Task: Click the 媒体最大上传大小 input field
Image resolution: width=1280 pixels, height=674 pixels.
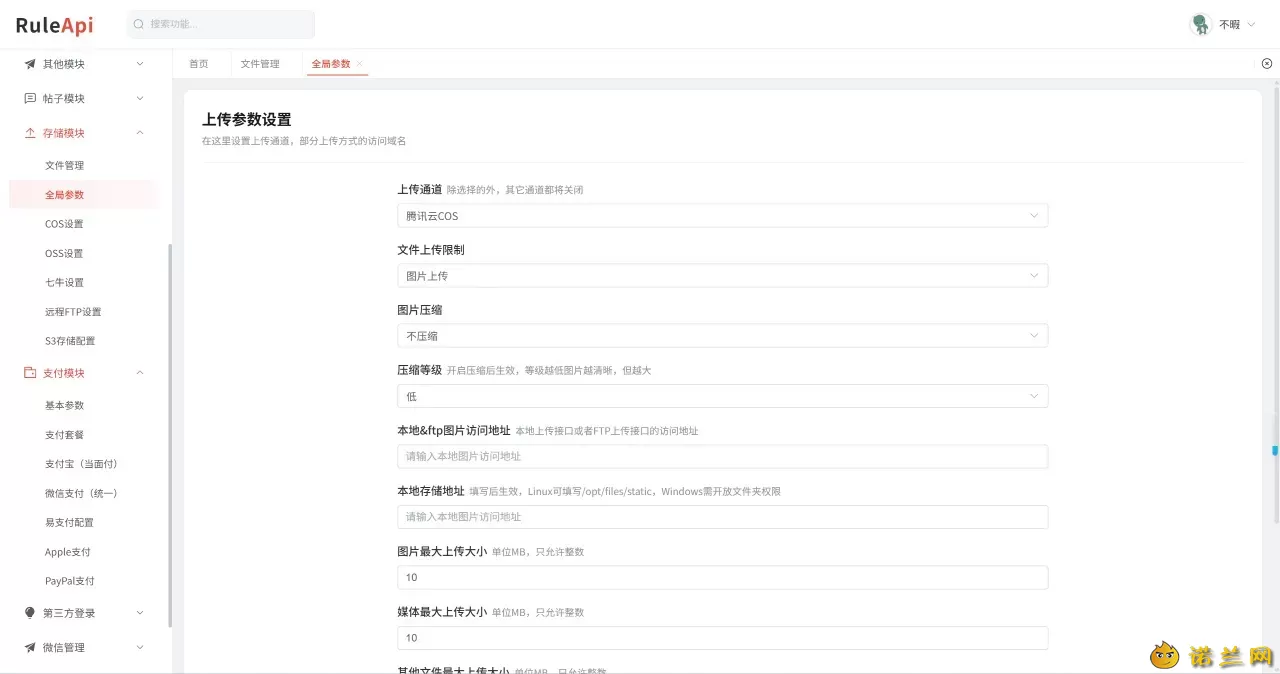Action: pos(722,638)
